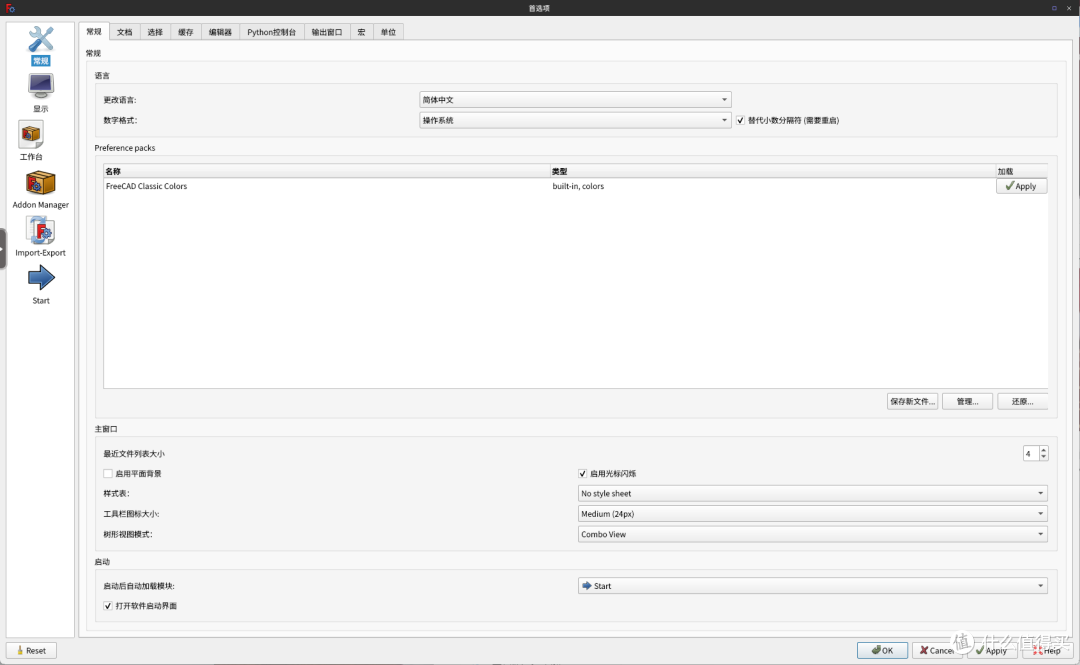Switch to the 输出窗口 tab

point(327,32)
